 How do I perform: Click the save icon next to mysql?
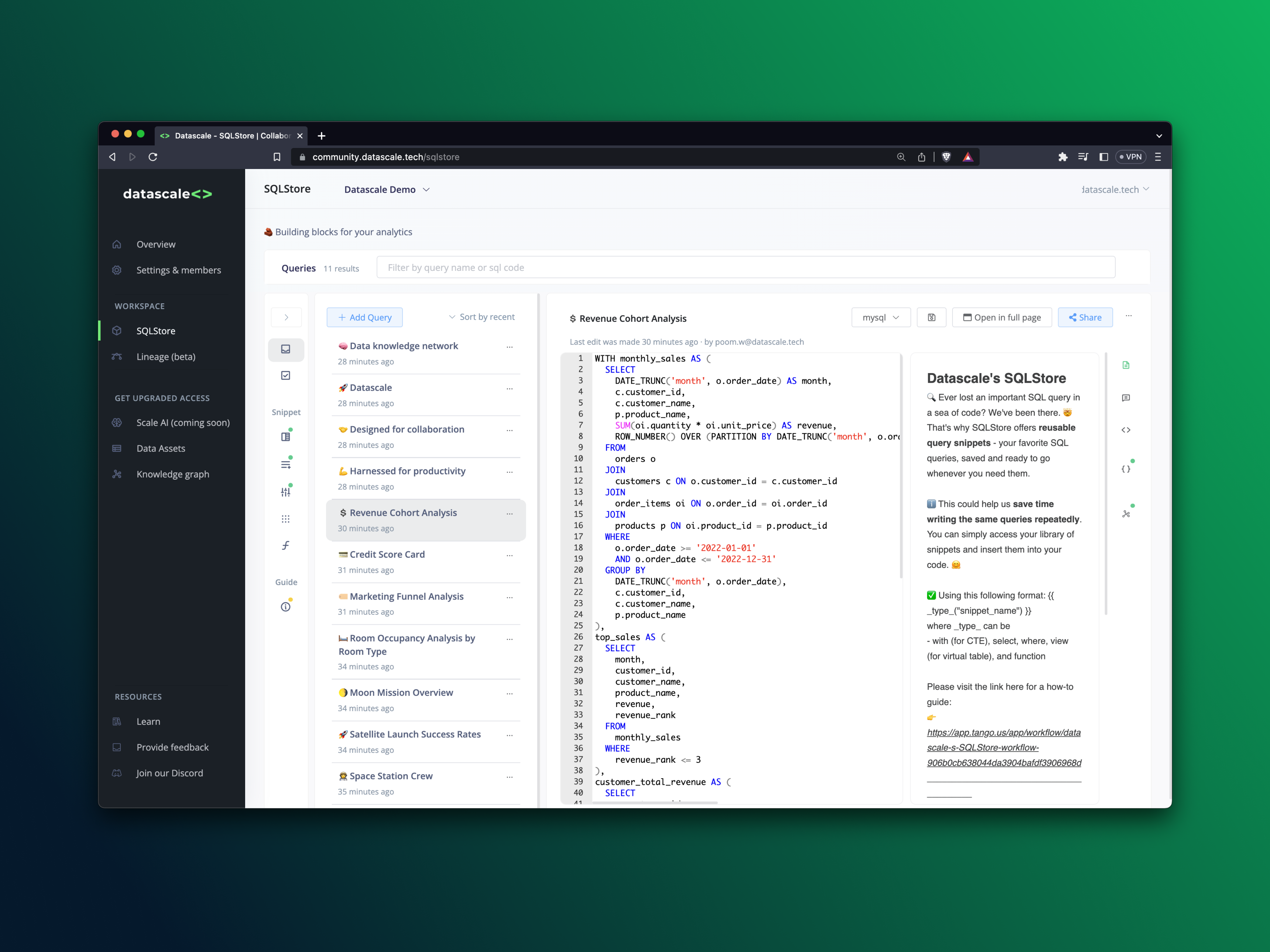coord(931,317)
